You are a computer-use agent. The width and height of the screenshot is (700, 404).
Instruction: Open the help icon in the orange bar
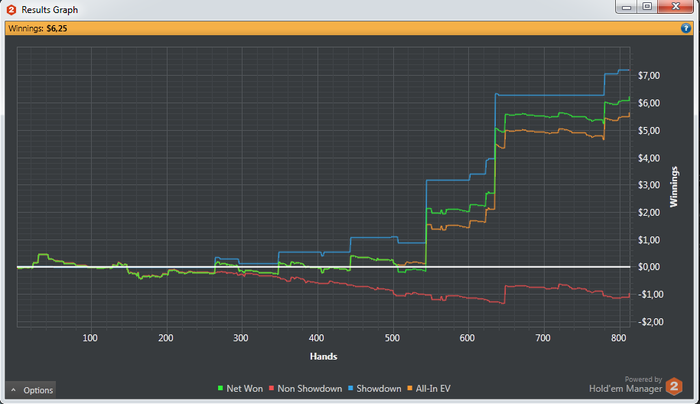point(686,28)
